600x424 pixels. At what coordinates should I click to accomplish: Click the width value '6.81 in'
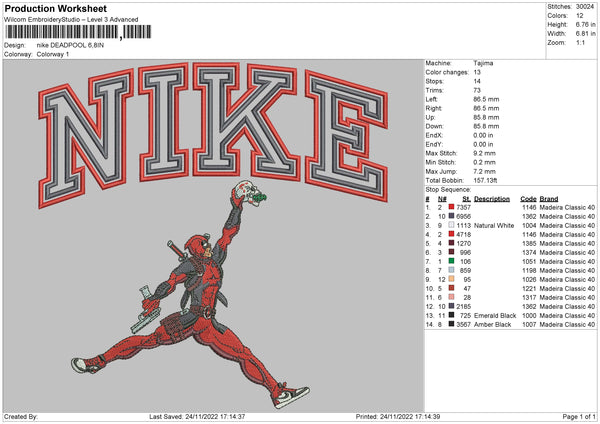click(x=585, y=34)
